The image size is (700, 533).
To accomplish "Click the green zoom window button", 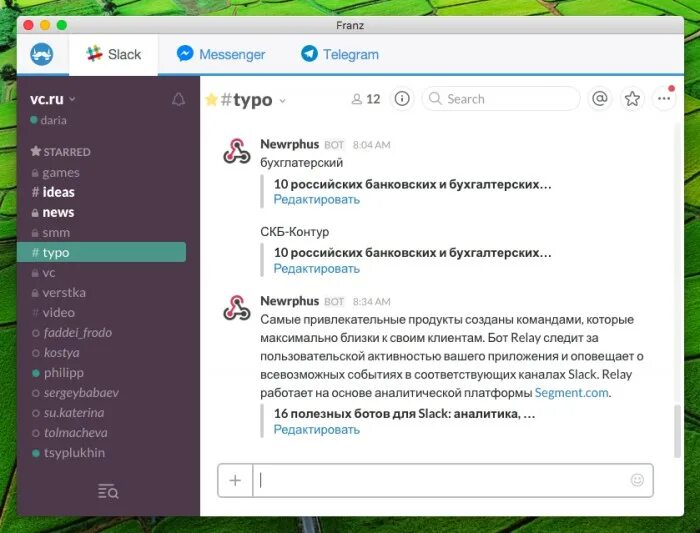I will (62, 25).
